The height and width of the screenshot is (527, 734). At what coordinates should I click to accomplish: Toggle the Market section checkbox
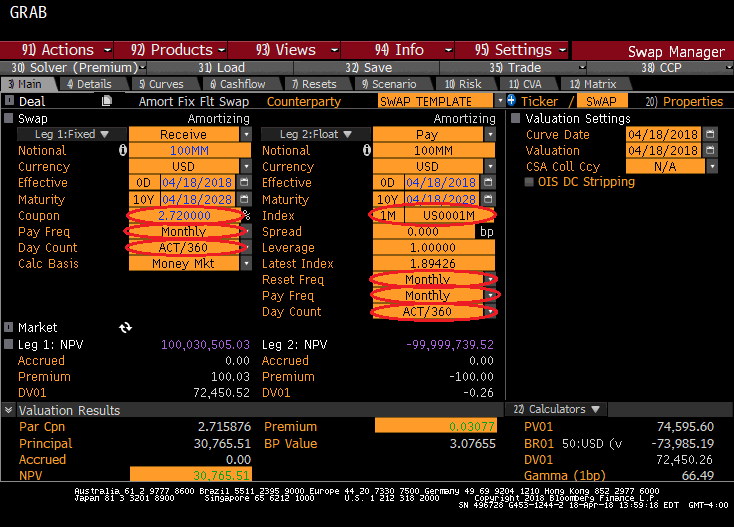click(8, 327)
